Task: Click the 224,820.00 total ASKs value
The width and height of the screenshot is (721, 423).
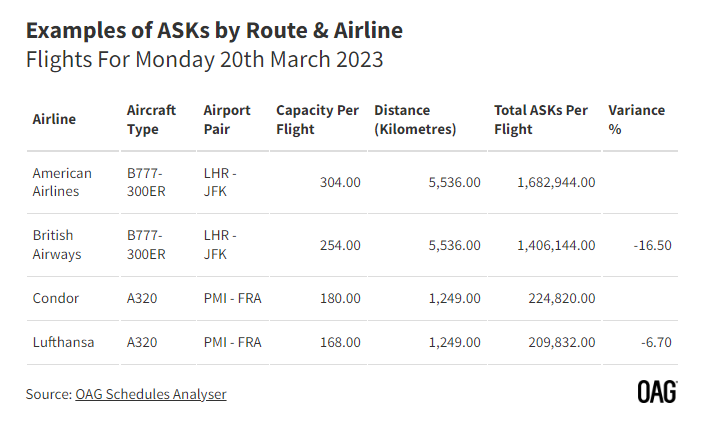Action: (x=561, y=298)
